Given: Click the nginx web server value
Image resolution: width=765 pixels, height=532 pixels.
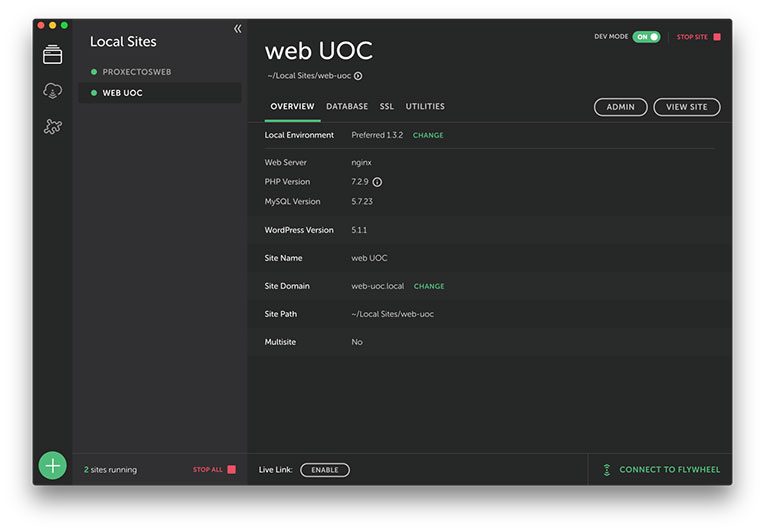Looking at the screenshot, I should point(362,163).
